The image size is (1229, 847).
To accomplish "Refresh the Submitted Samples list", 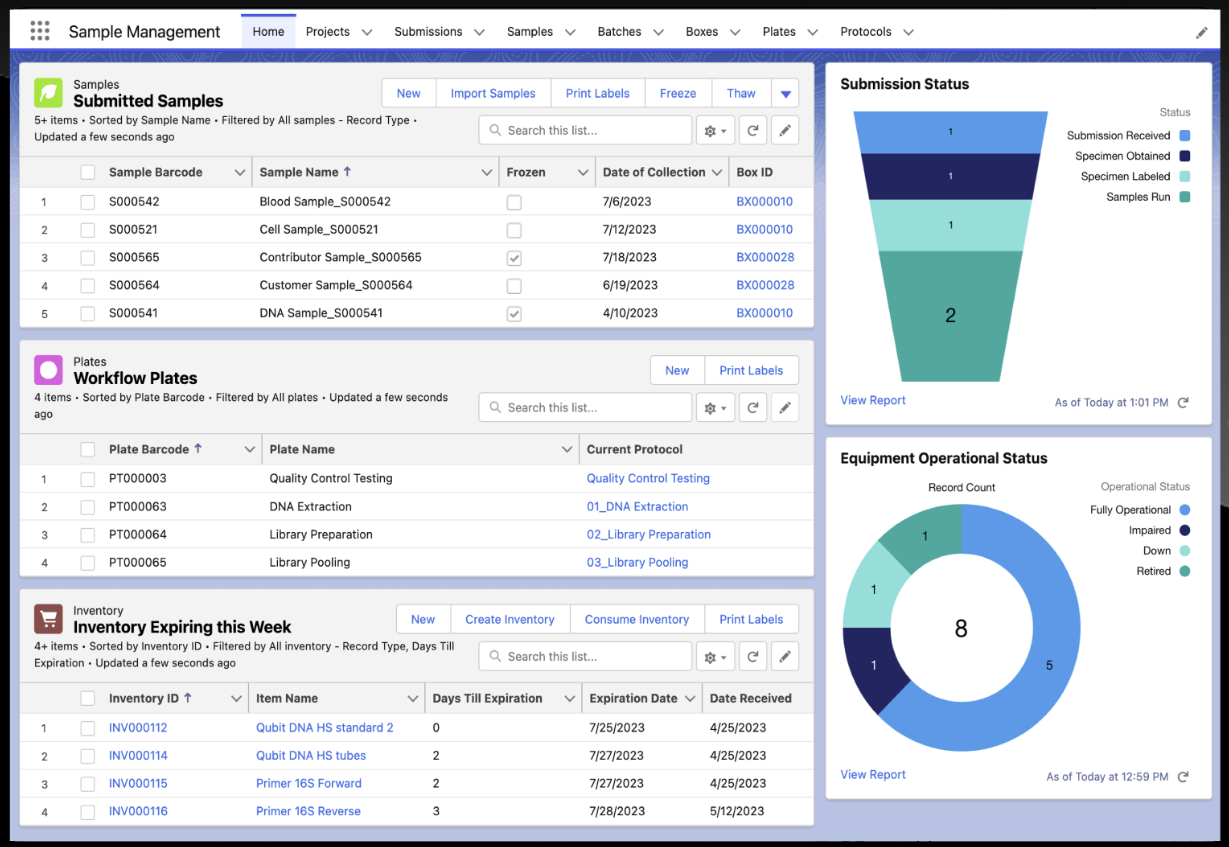I will 752,130.
